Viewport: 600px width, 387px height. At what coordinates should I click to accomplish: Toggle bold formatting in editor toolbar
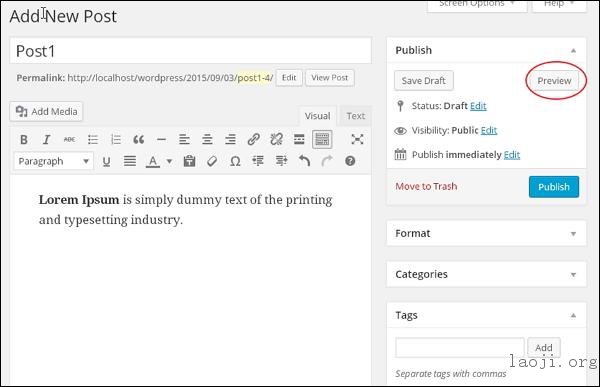[x=24, y=140]
